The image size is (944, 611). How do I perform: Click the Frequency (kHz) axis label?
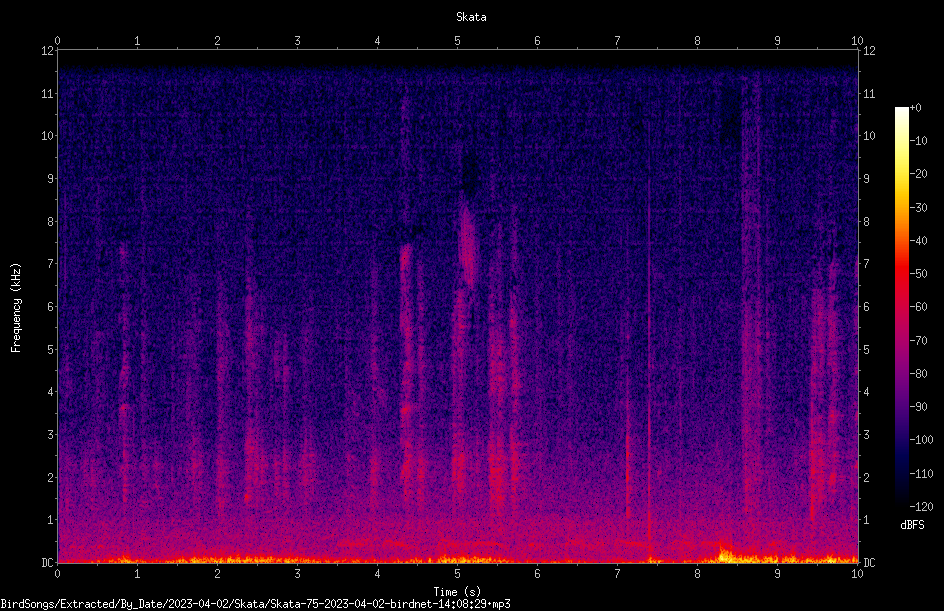16,308
